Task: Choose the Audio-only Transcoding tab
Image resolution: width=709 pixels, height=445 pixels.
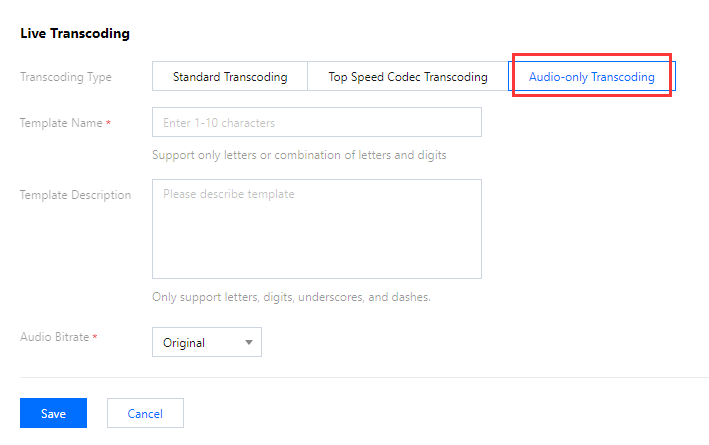Action: [591, 77]
